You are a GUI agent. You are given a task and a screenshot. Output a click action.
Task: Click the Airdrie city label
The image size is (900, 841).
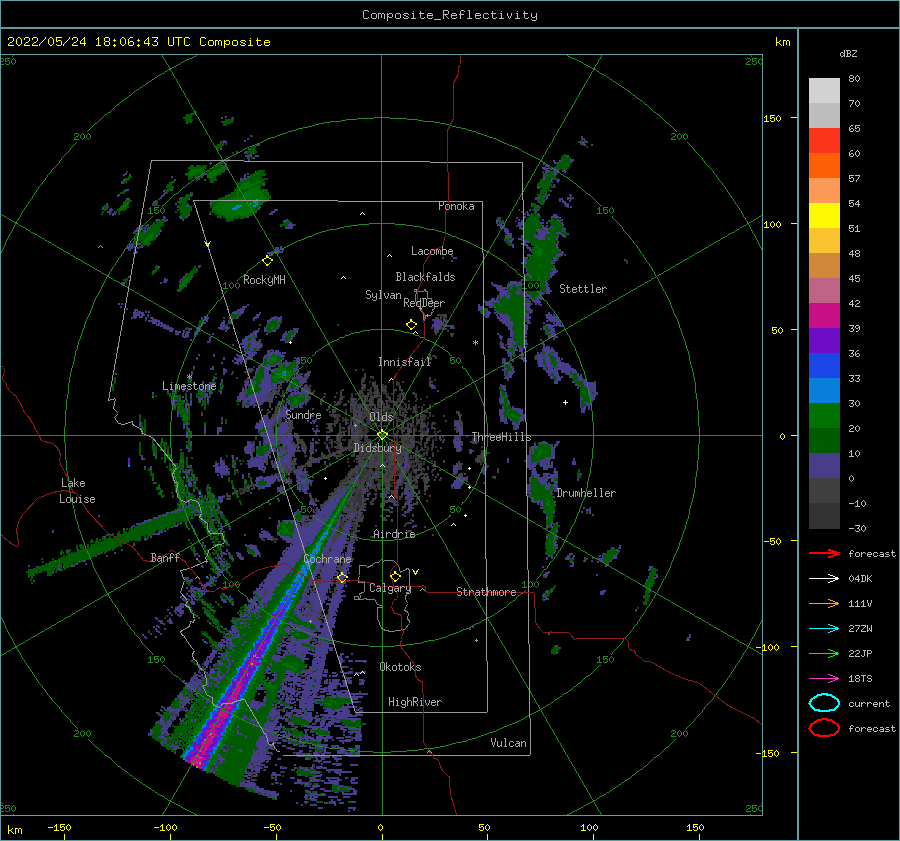coord(394,534)
